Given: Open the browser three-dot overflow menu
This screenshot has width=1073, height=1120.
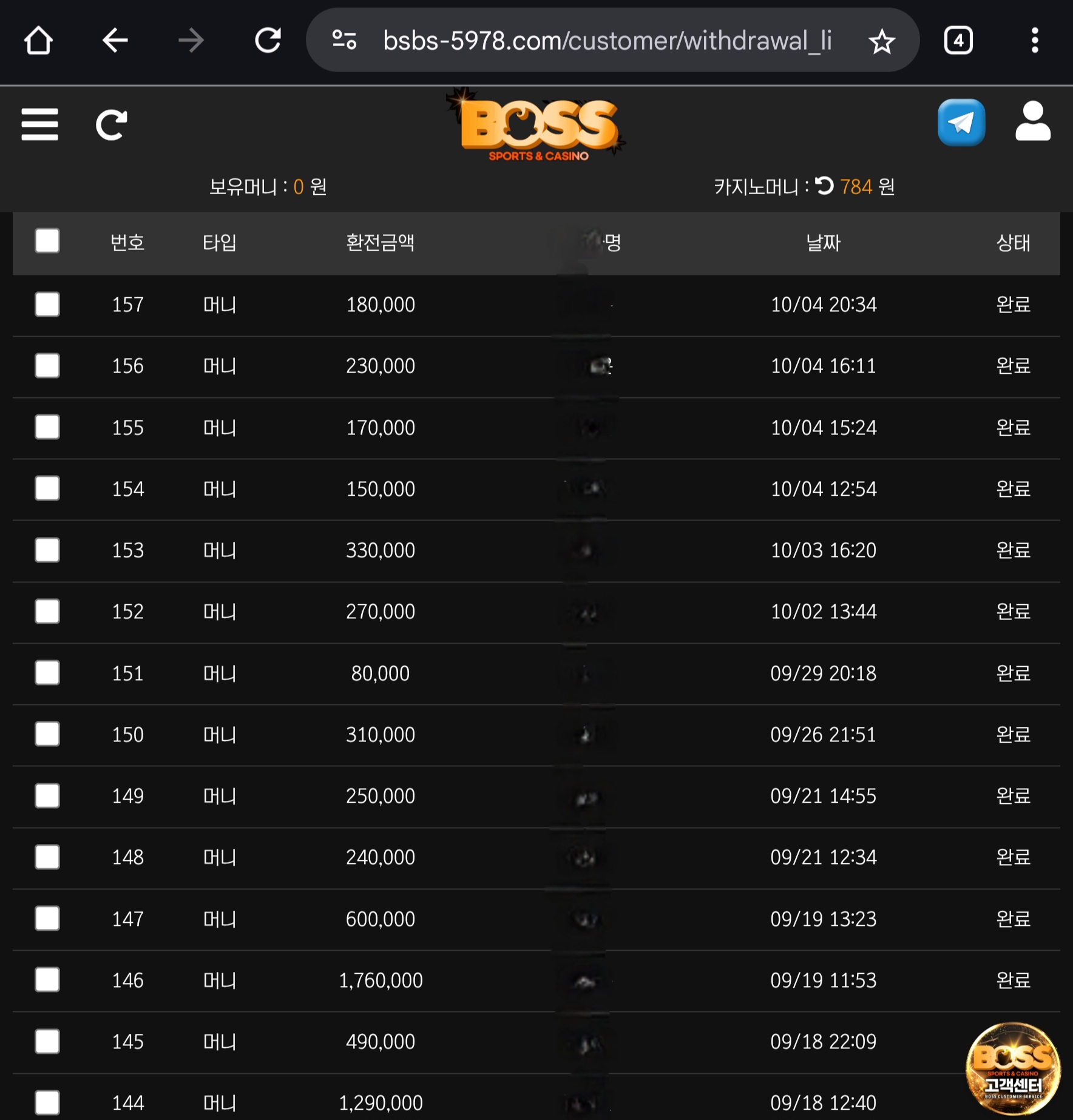Looking at the screenshot, I should click(x=1035, y=41).
